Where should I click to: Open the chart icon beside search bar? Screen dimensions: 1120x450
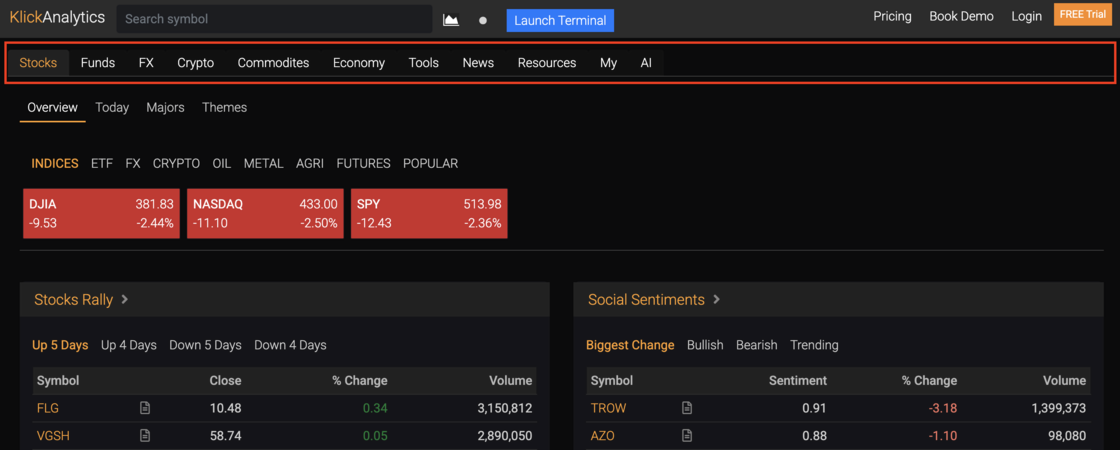click(x=451, y=20)
